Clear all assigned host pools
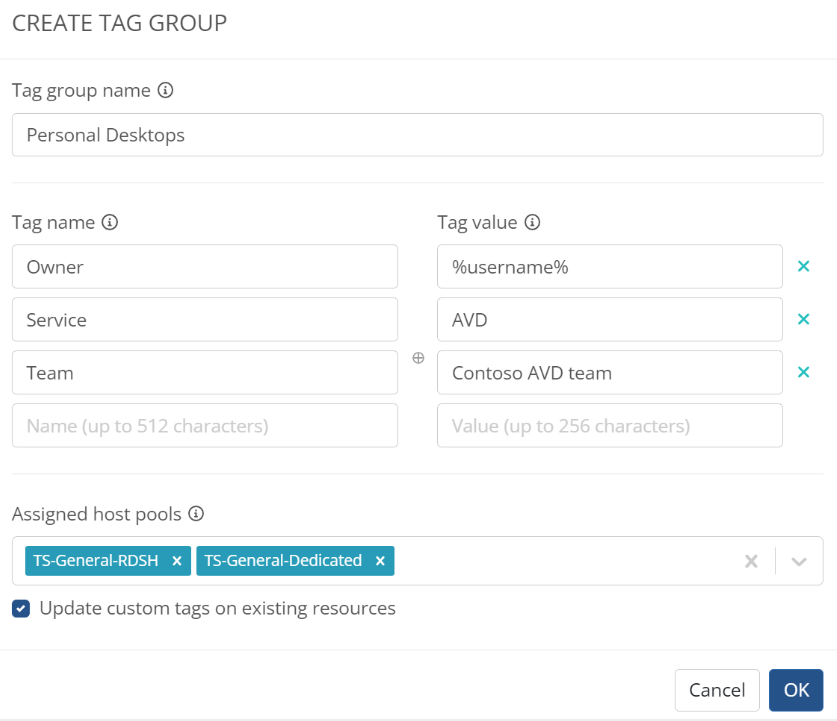This screenshot has width=837, height=721. click(x=751, y=561)
